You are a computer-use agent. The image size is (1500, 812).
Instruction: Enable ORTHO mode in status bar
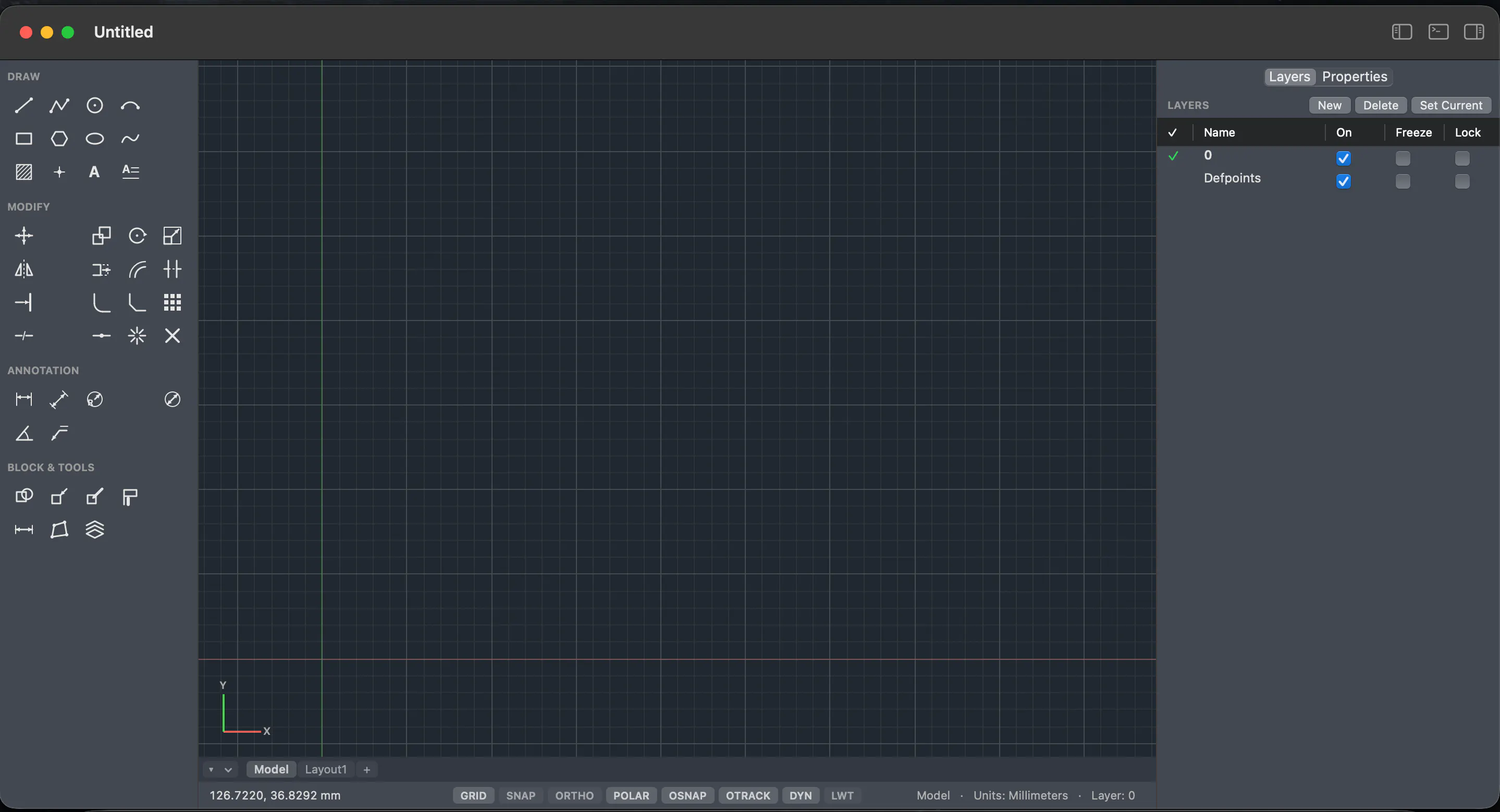pyautogui.click(x=574, y=796)
